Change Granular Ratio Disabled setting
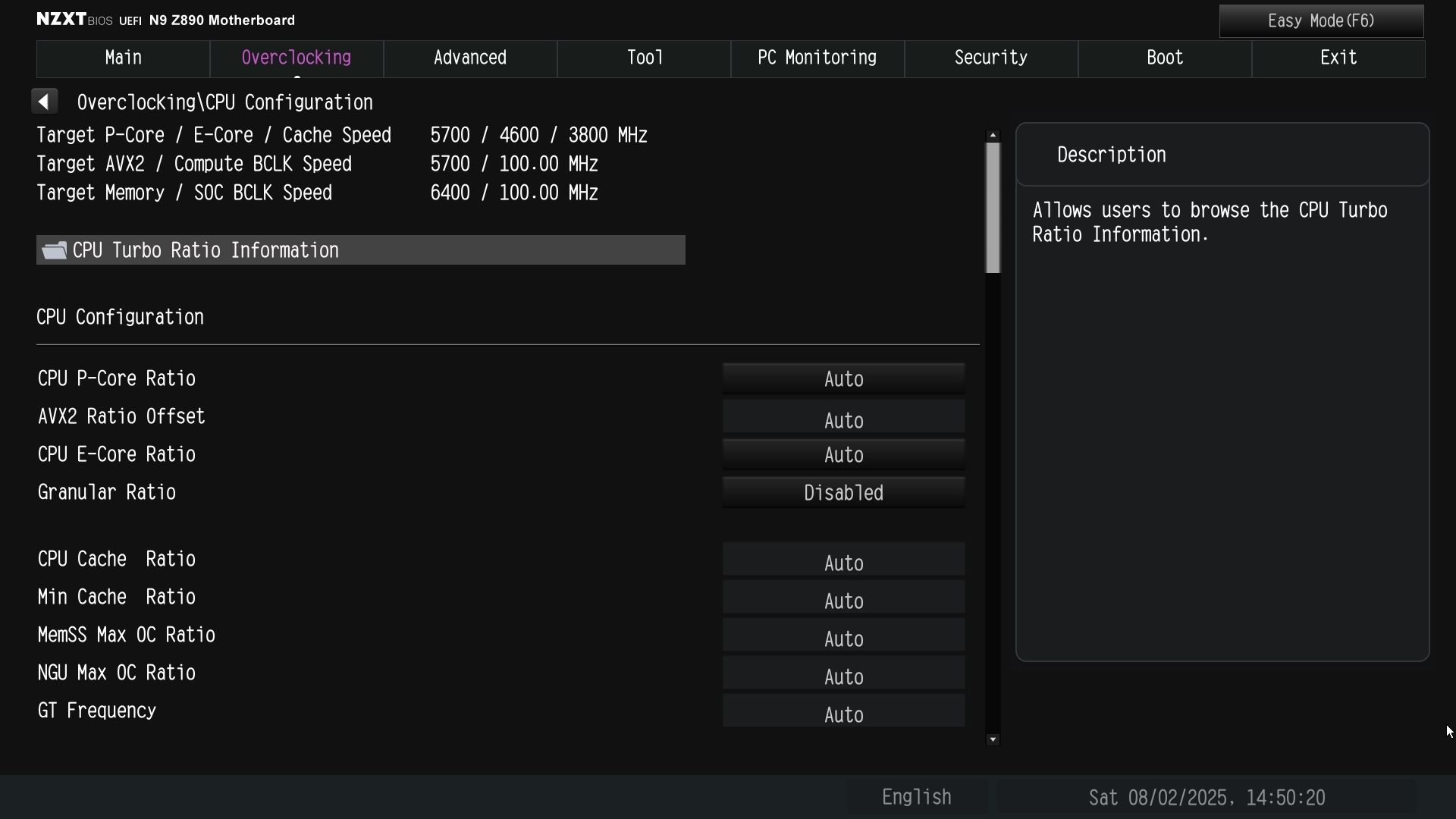The image size is (1456, 819). coord(843,492)
